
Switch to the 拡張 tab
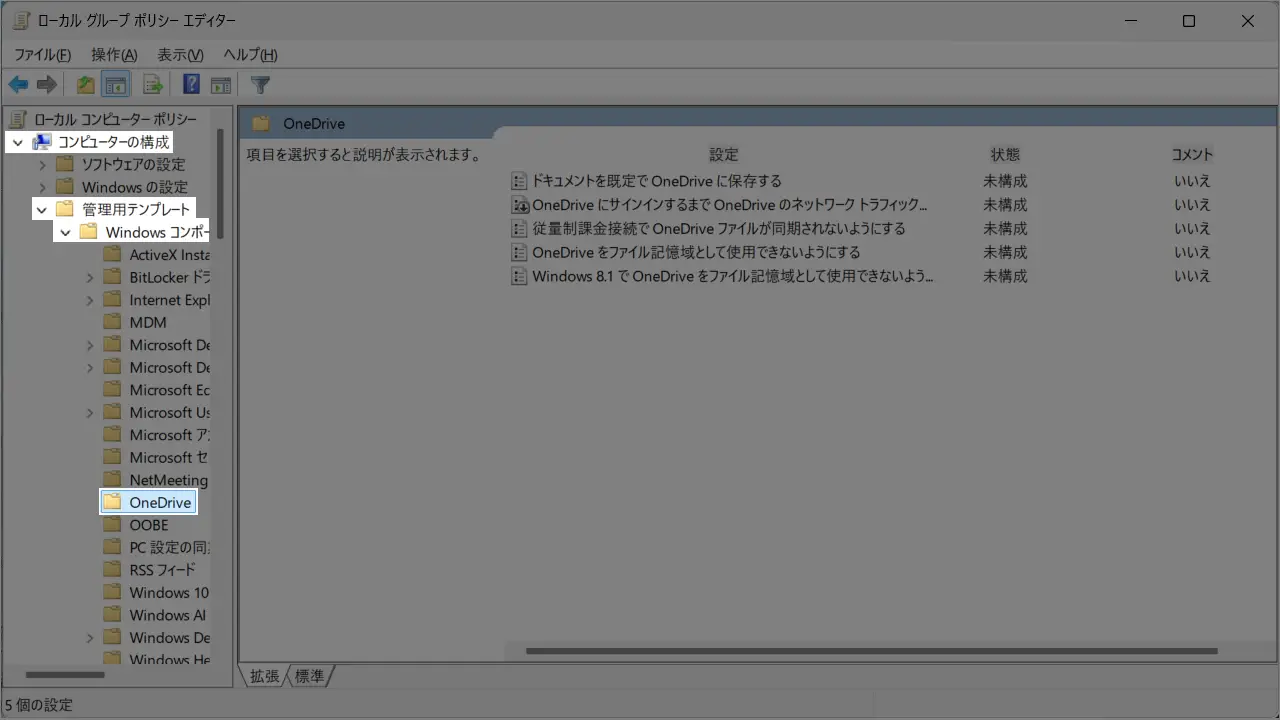pos(265,677)
